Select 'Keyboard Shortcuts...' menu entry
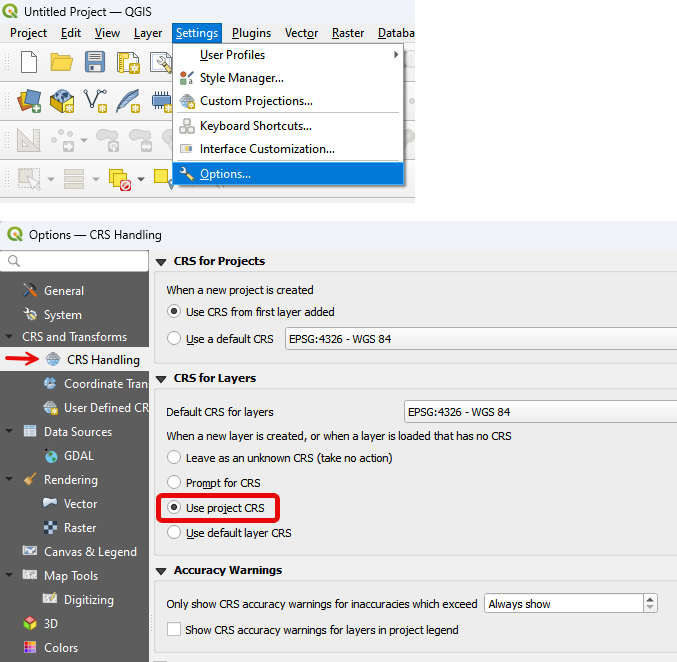677x662 pixels. pos(255,126)
